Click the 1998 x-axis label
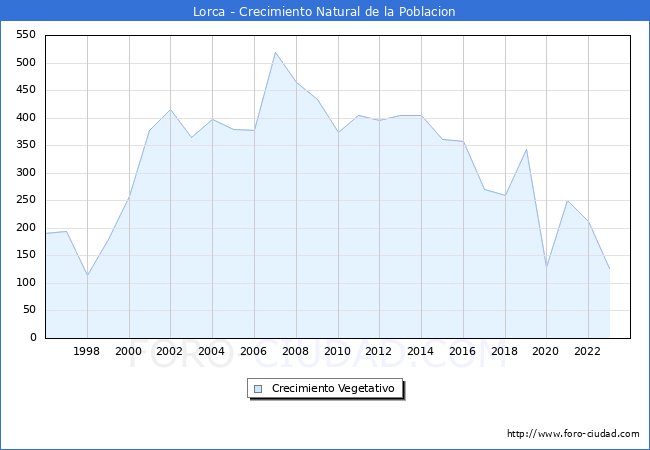 pyautogui.click(x=86, y=351)
